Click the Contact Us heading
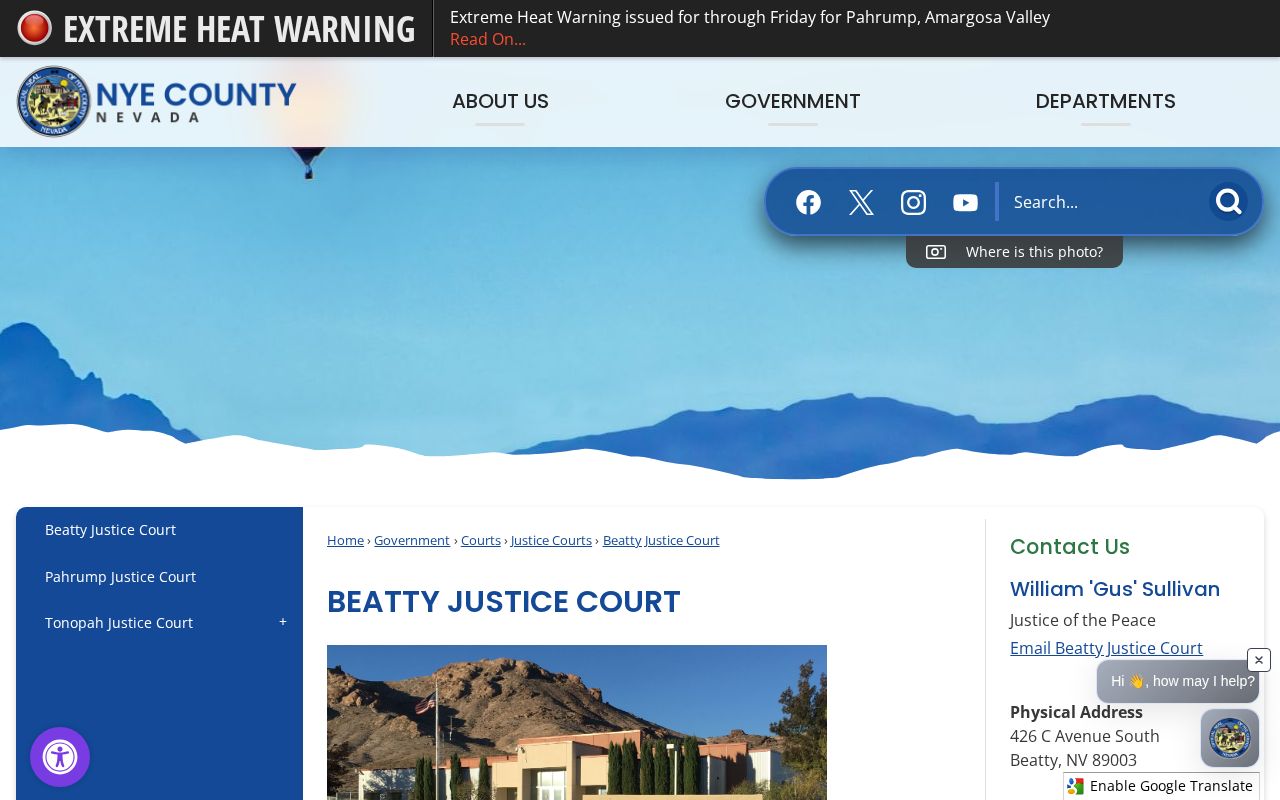This screenshot has height=800, width=1280. (x=1070, y=546)
